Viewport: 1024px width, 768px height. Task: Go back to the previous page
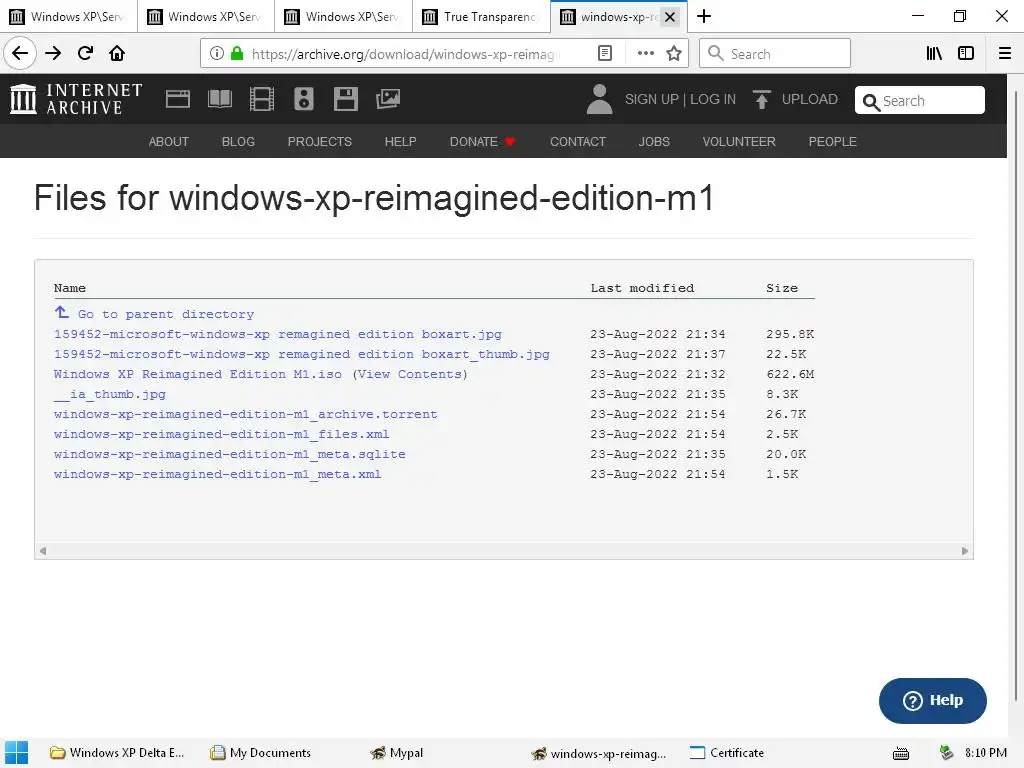click(20, 53)
